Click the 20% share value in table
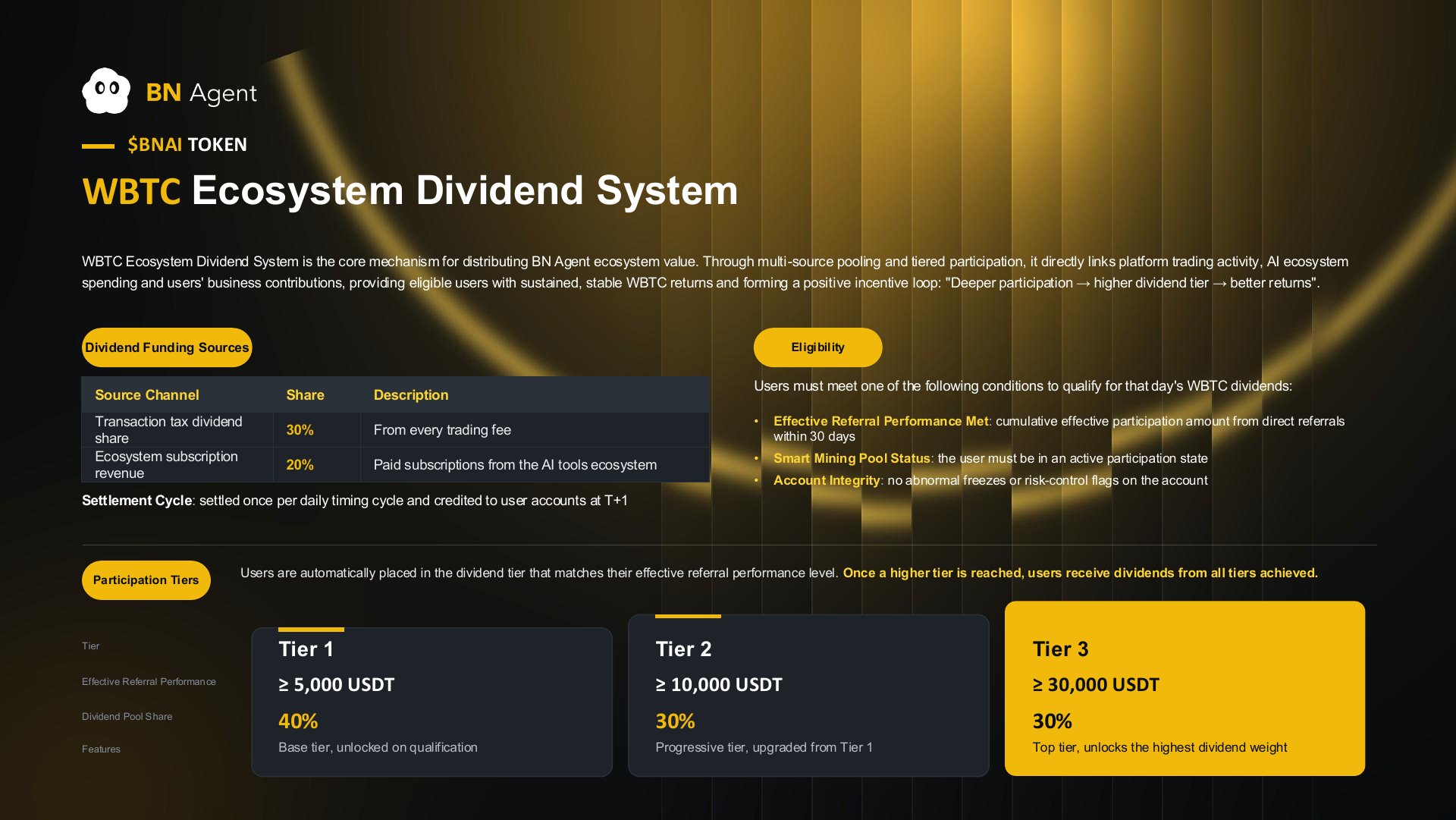 coord(300,465)
